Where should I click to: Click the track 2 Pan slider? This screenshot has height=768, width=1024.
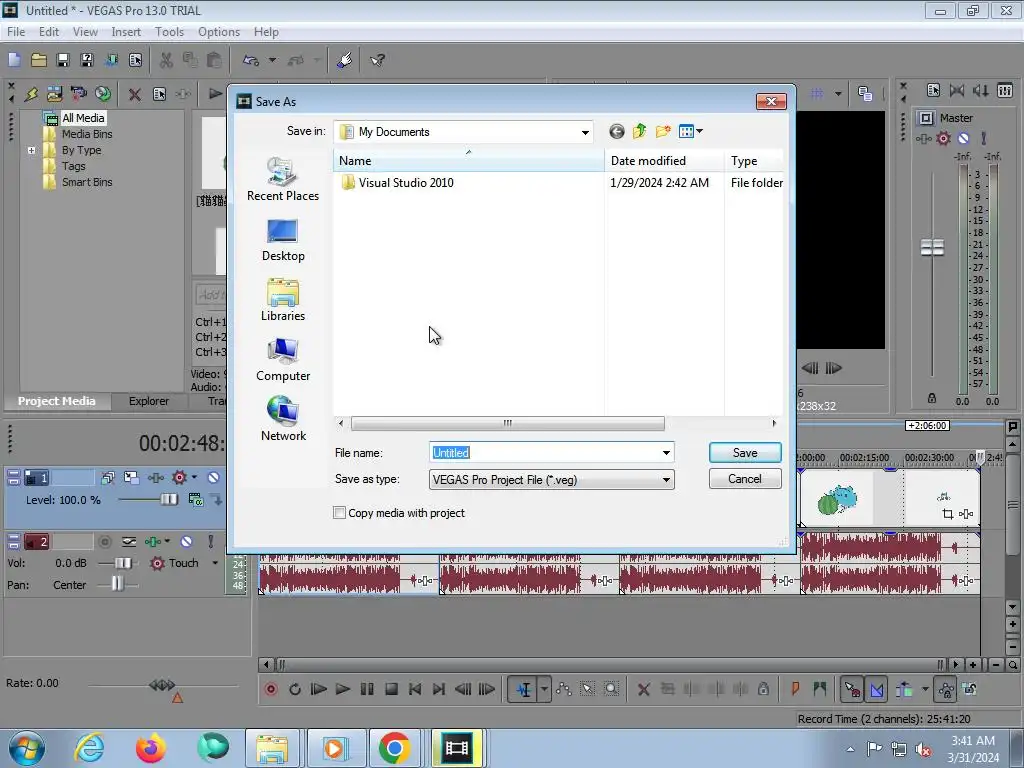point(118,584)
